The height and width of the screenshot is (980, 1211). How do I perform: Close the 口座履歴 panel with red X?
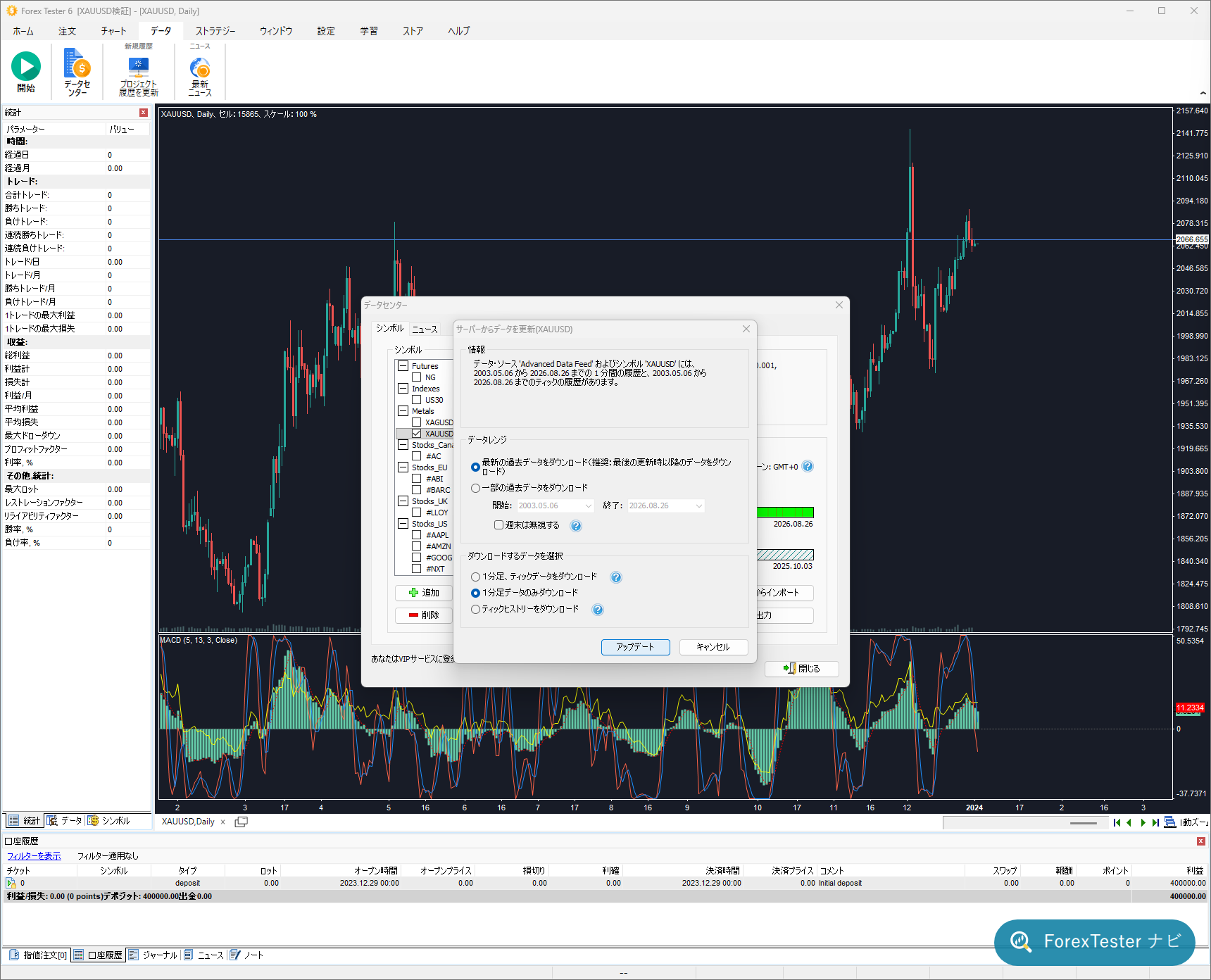pos(1201,841)
